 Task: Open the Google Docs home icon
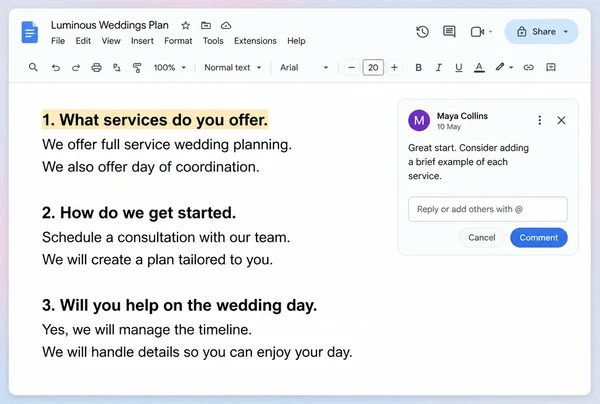tap(30, 33)
